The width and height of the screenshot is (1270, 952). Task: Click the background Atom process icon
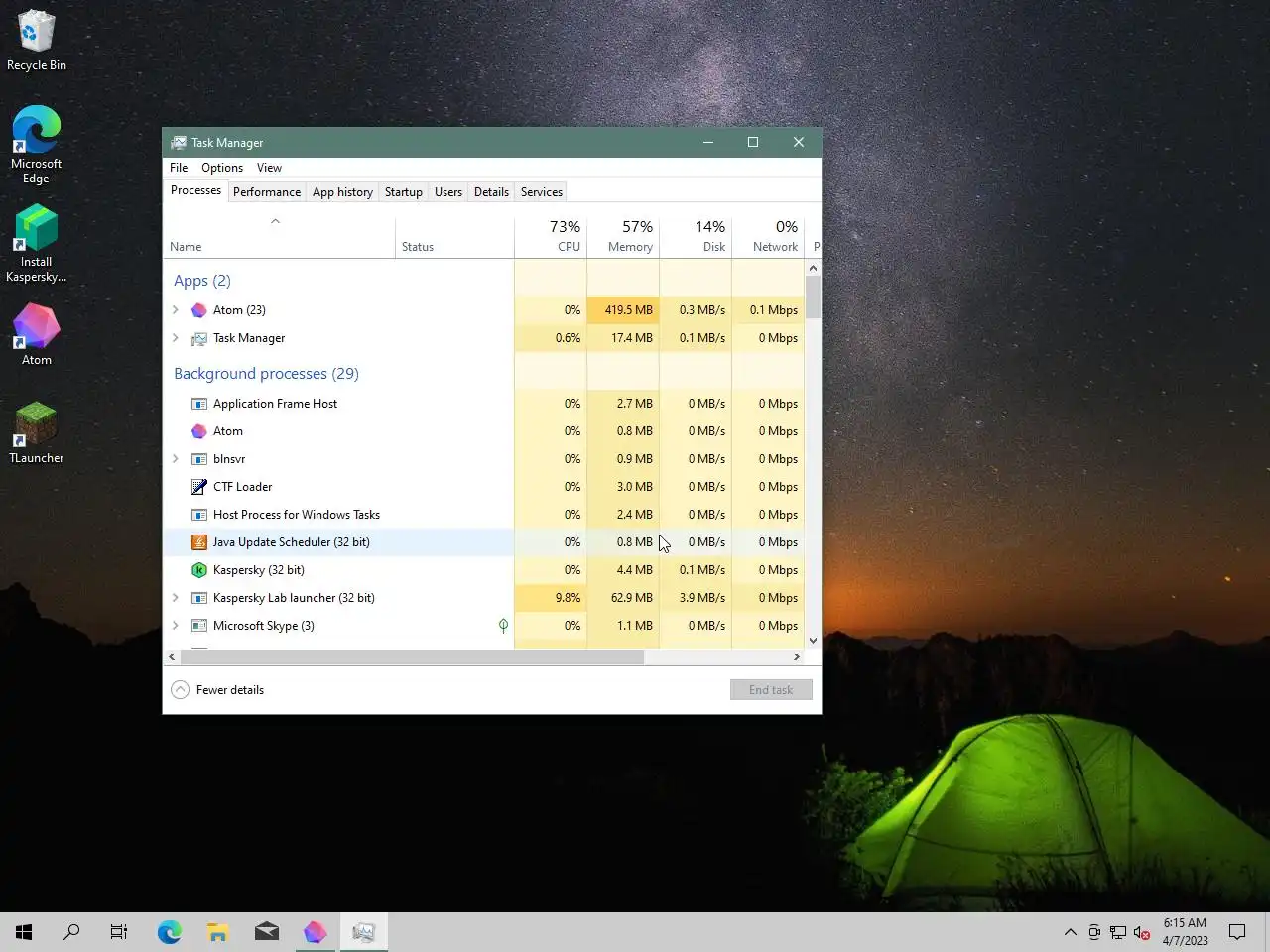[x=198, y=431]
